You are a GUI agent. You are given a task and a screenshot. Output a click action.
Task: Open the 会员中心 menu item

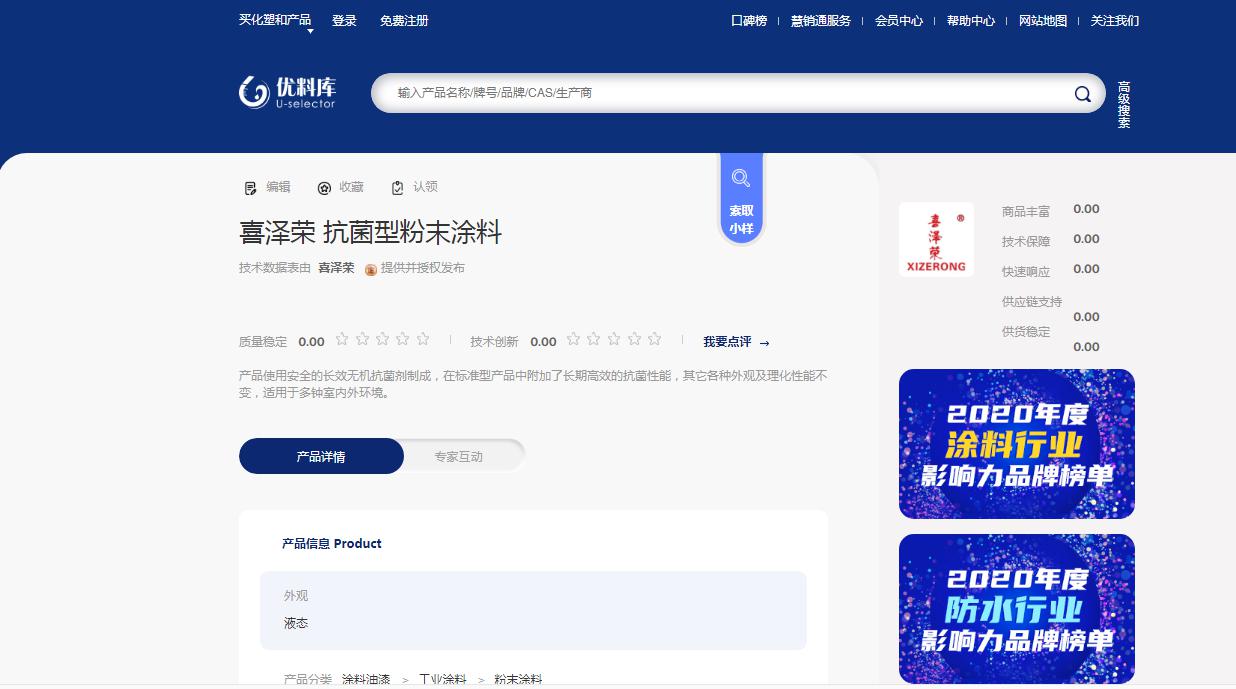point(899,21)
